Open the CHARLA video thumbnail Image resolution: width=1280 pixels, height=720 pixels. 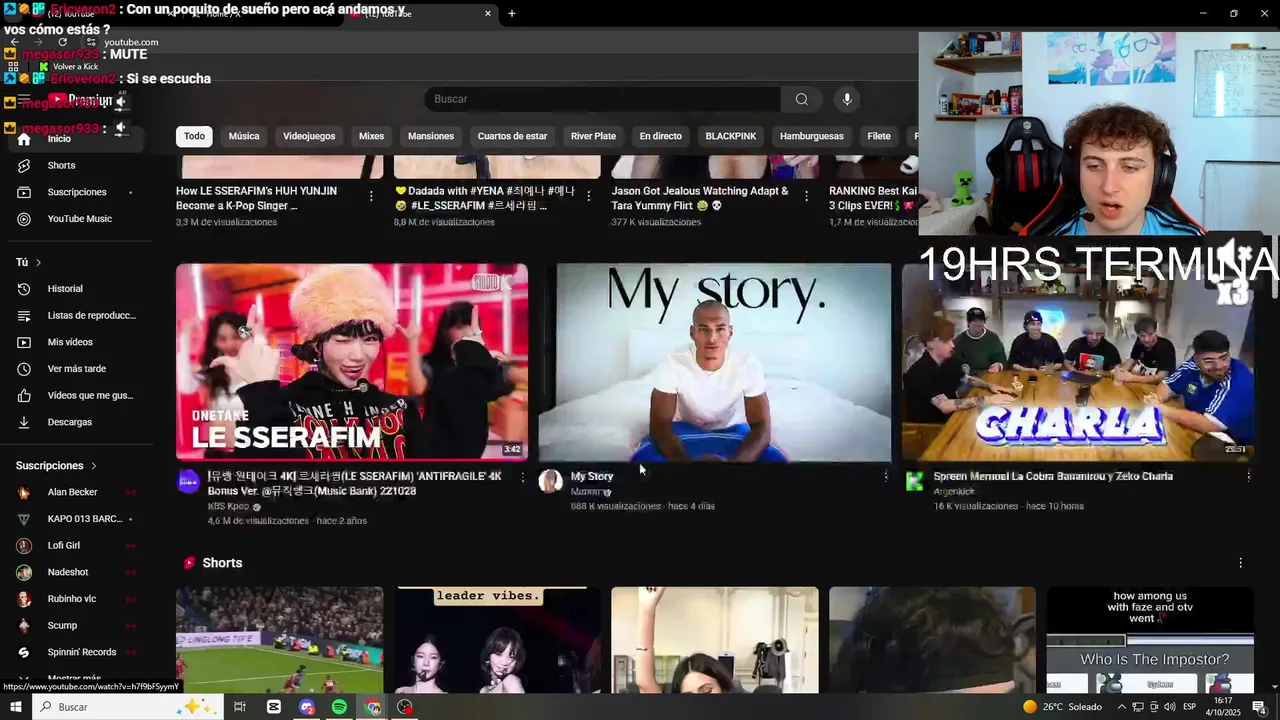(1078, 362)
